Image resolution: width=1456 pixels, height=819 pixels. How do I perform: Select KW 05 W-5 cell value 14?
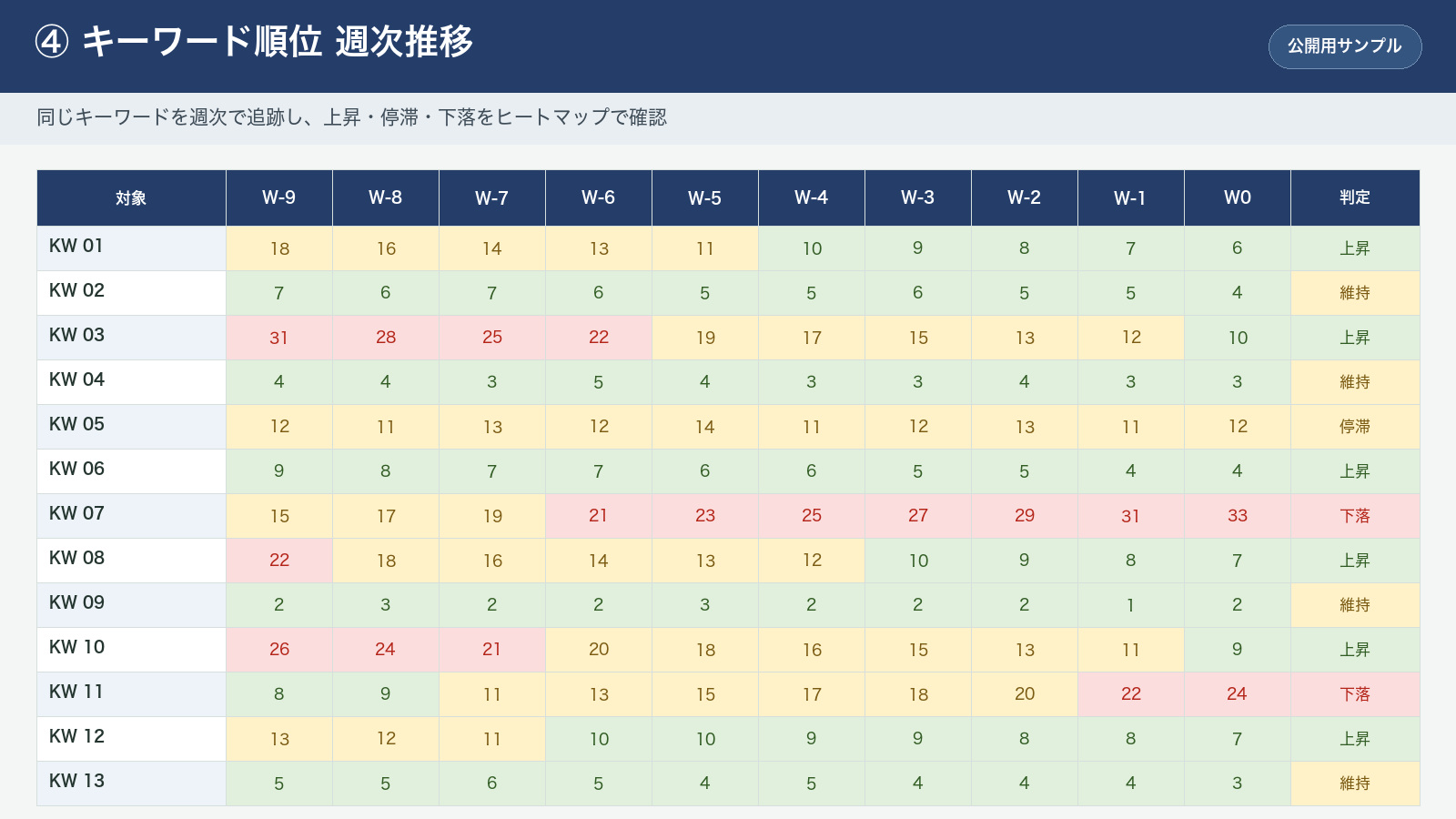(705, 427)
